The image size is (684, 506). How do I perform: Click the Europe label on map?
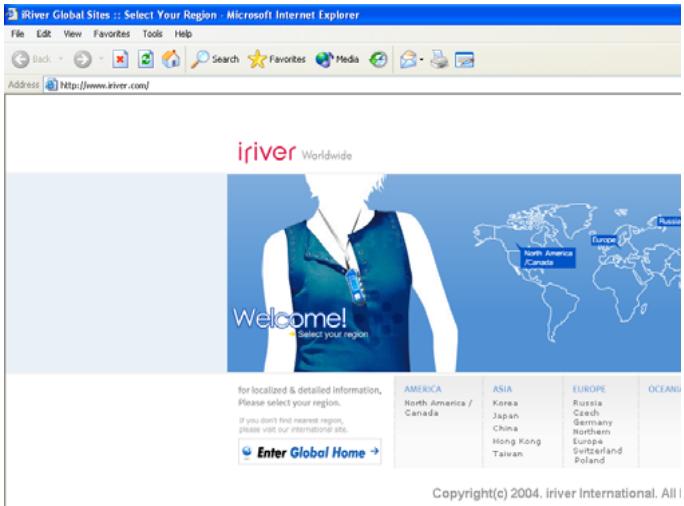[x=604, y=240]
